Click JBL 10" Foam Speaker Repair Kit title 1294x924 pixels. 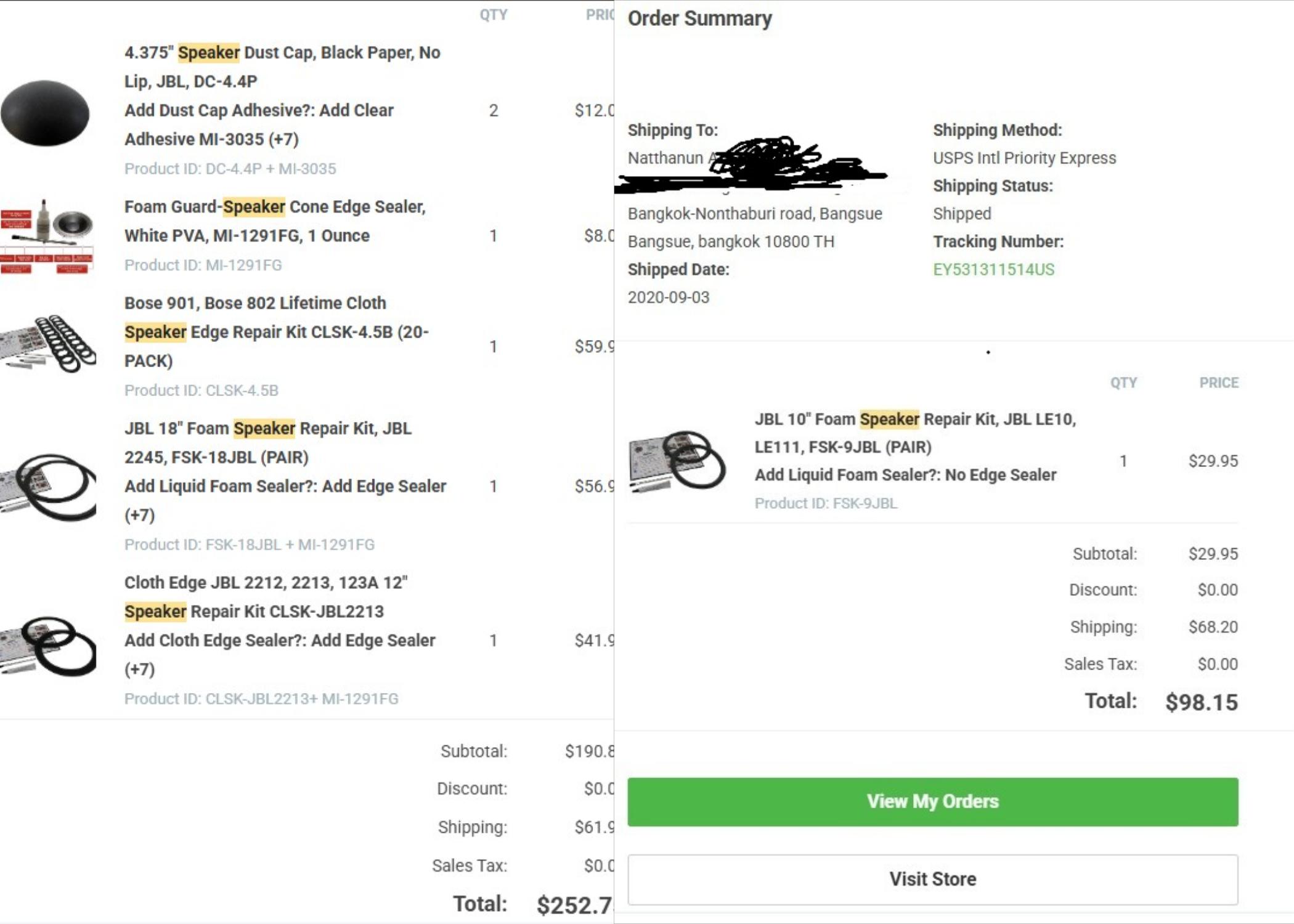915,432
